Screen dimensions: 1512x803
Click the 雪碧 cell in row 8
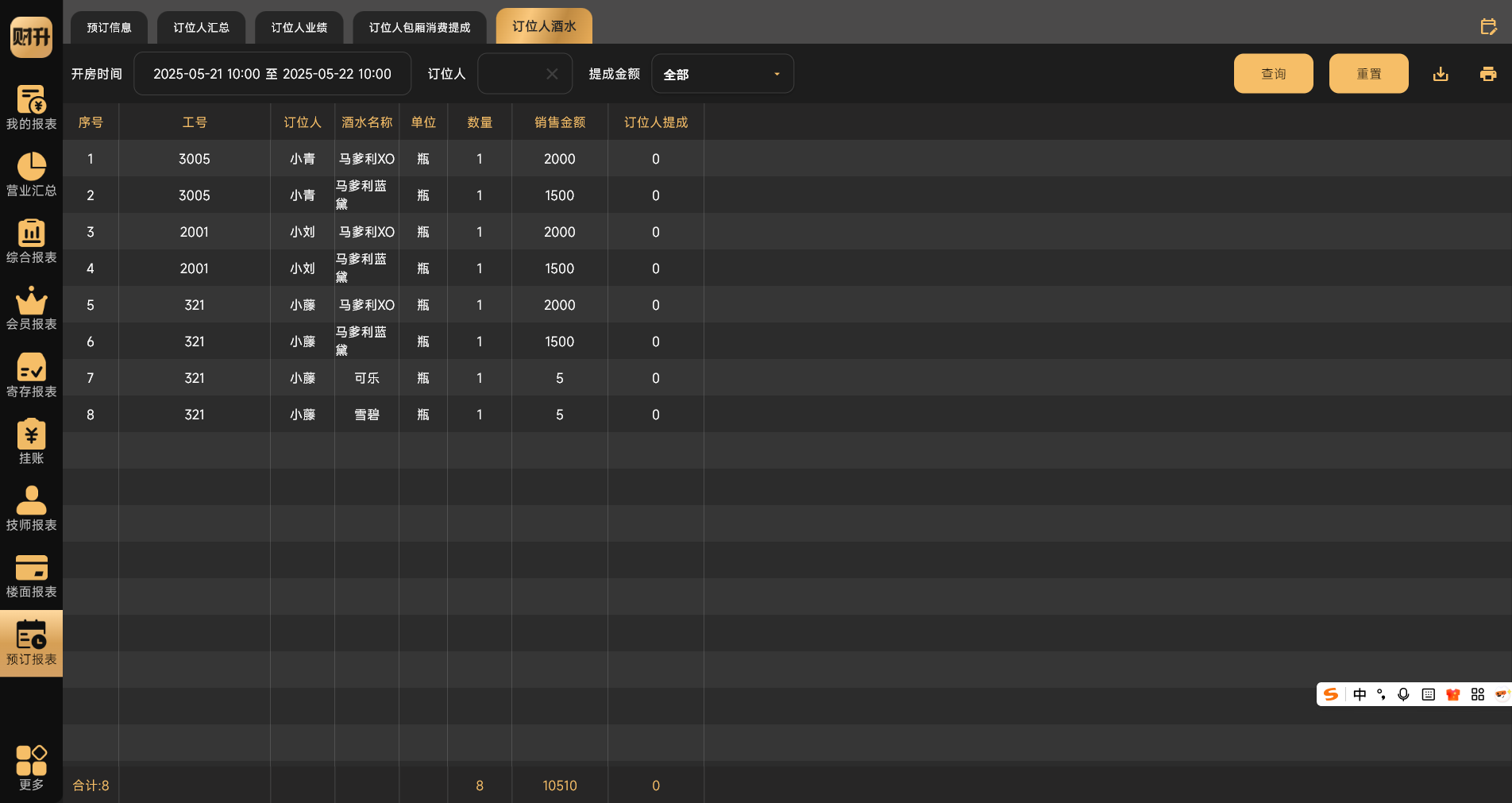pyautogui.click(x=367, y=415)
